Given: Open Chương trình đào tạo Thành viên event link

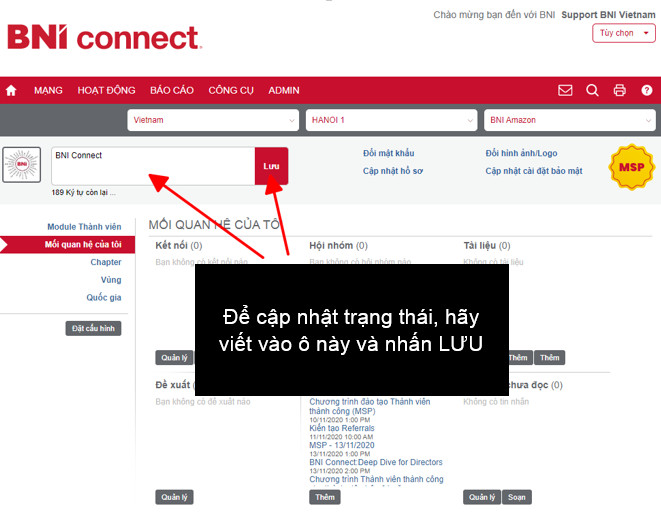Looking at the screenshot, I should click(x=370, y=406).
